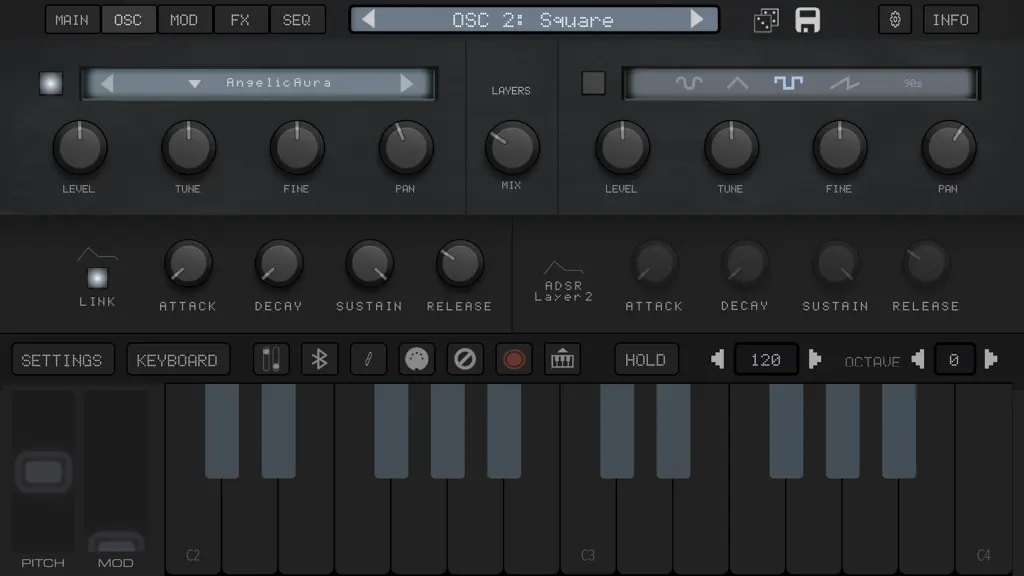Select sawtooth waveform for layer 2

[844, 83]
